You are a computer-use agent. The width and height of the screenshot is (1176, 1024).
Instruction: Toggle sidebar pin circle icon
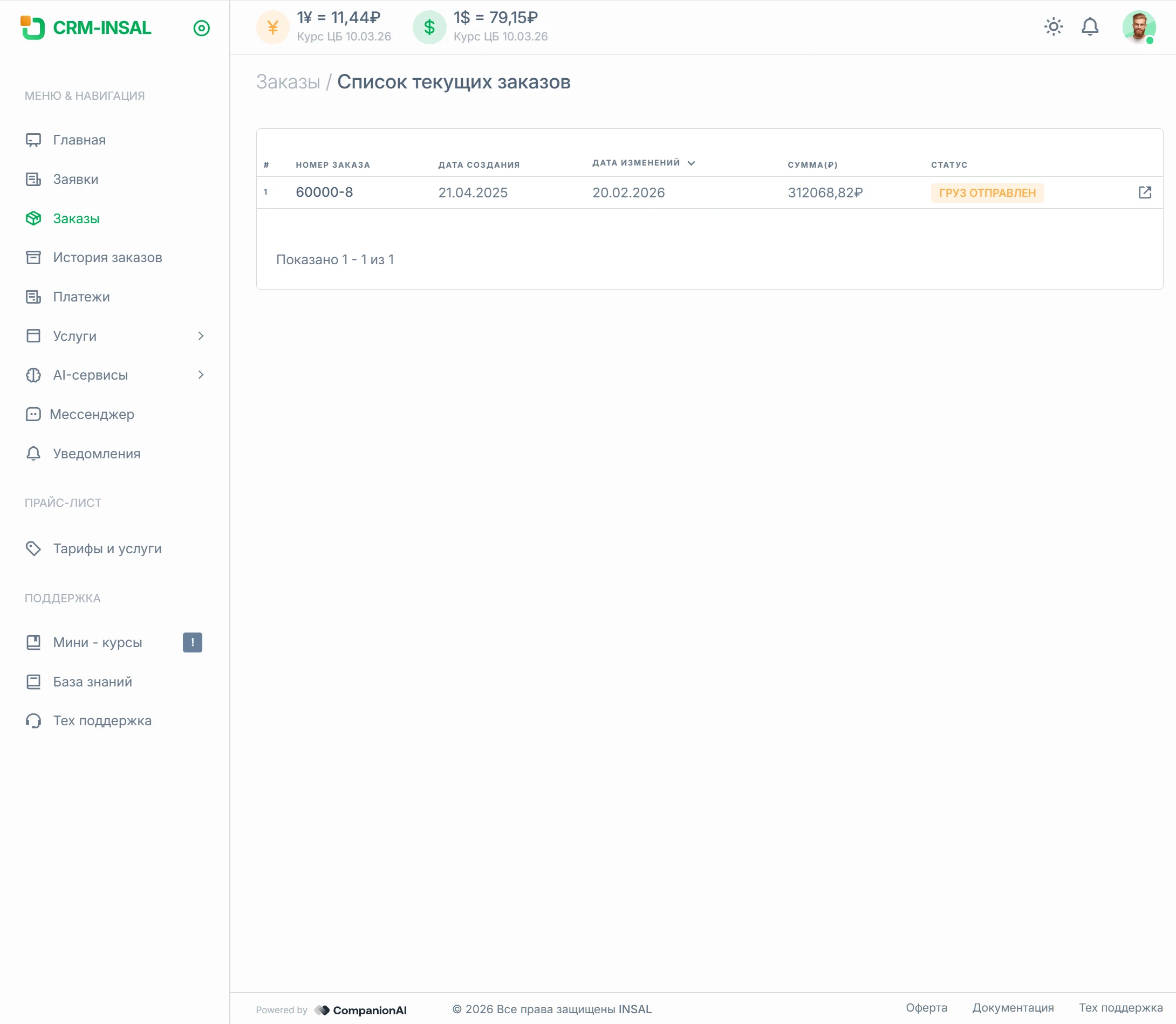click(201, 28)
